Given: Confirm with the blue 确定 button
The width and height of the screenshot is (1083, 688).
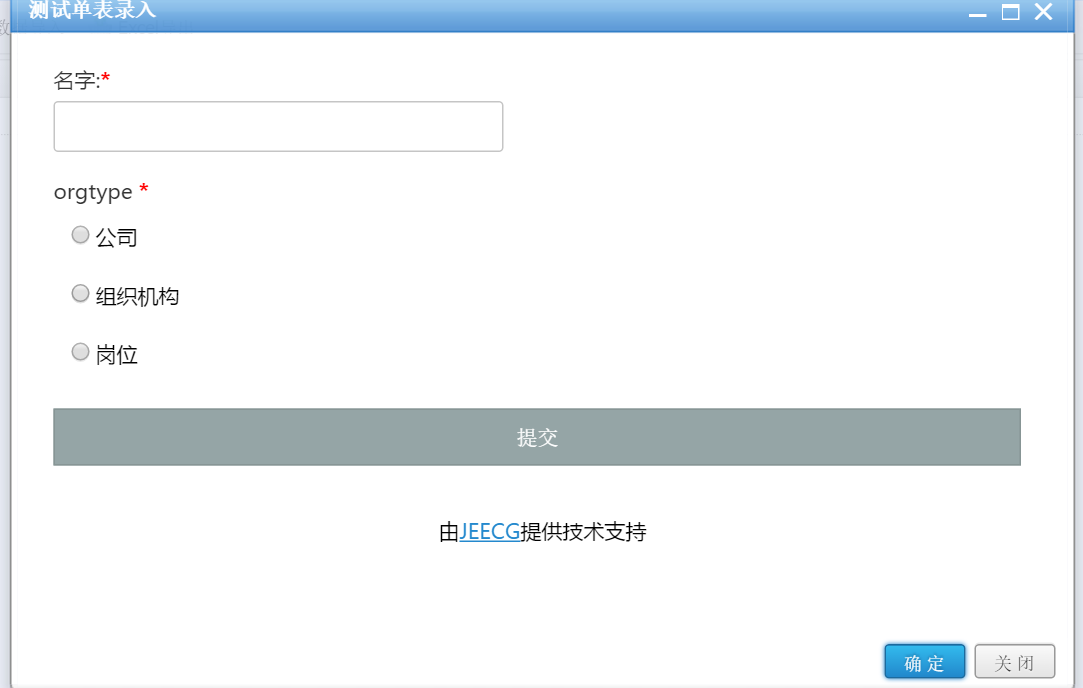Looking at the screenshot, I should (925, 662).
